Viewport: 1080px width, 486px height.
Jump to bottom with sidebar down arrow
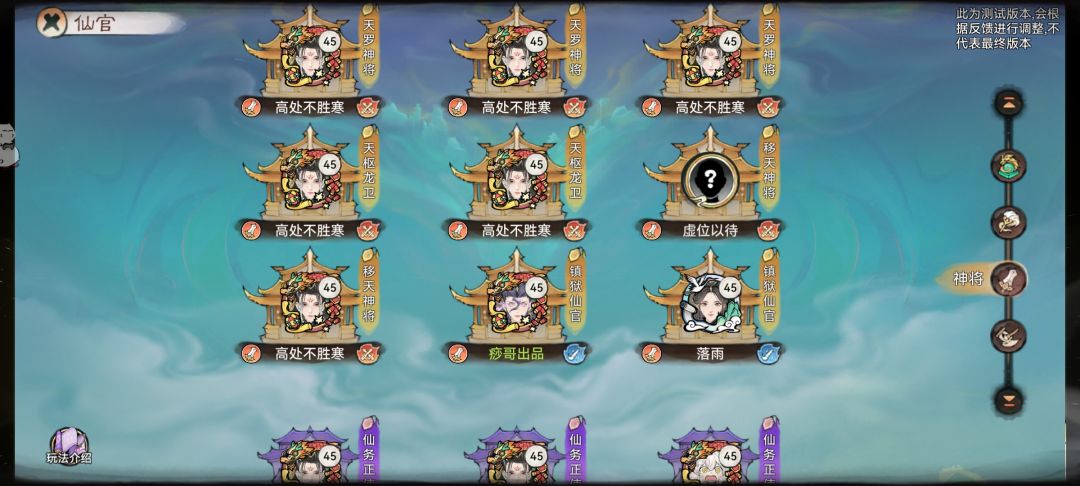(1008, 400)
